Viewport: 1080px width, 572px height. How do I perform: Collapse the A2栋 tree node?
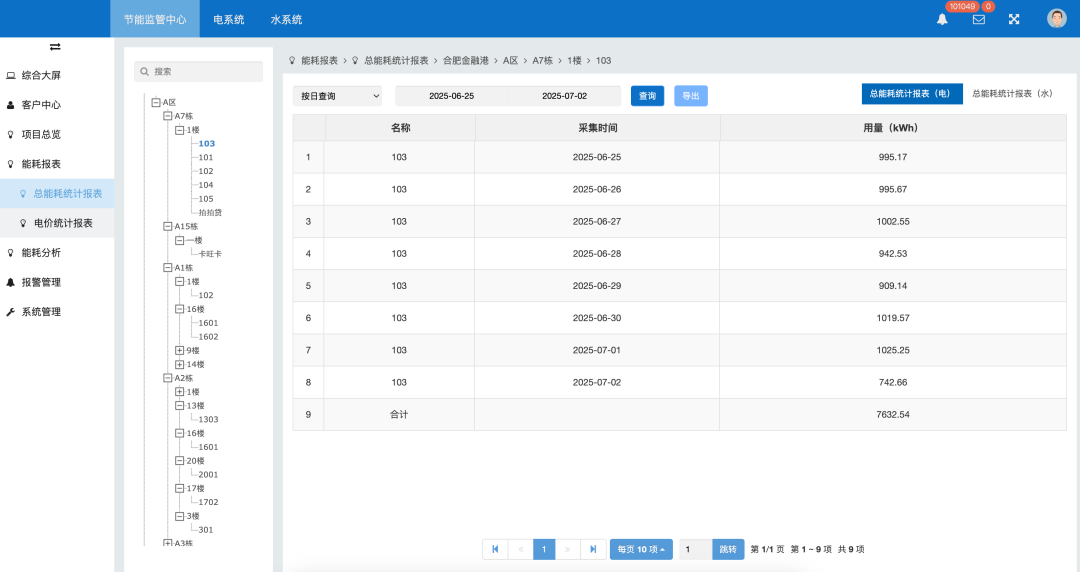tap(167, 378)
